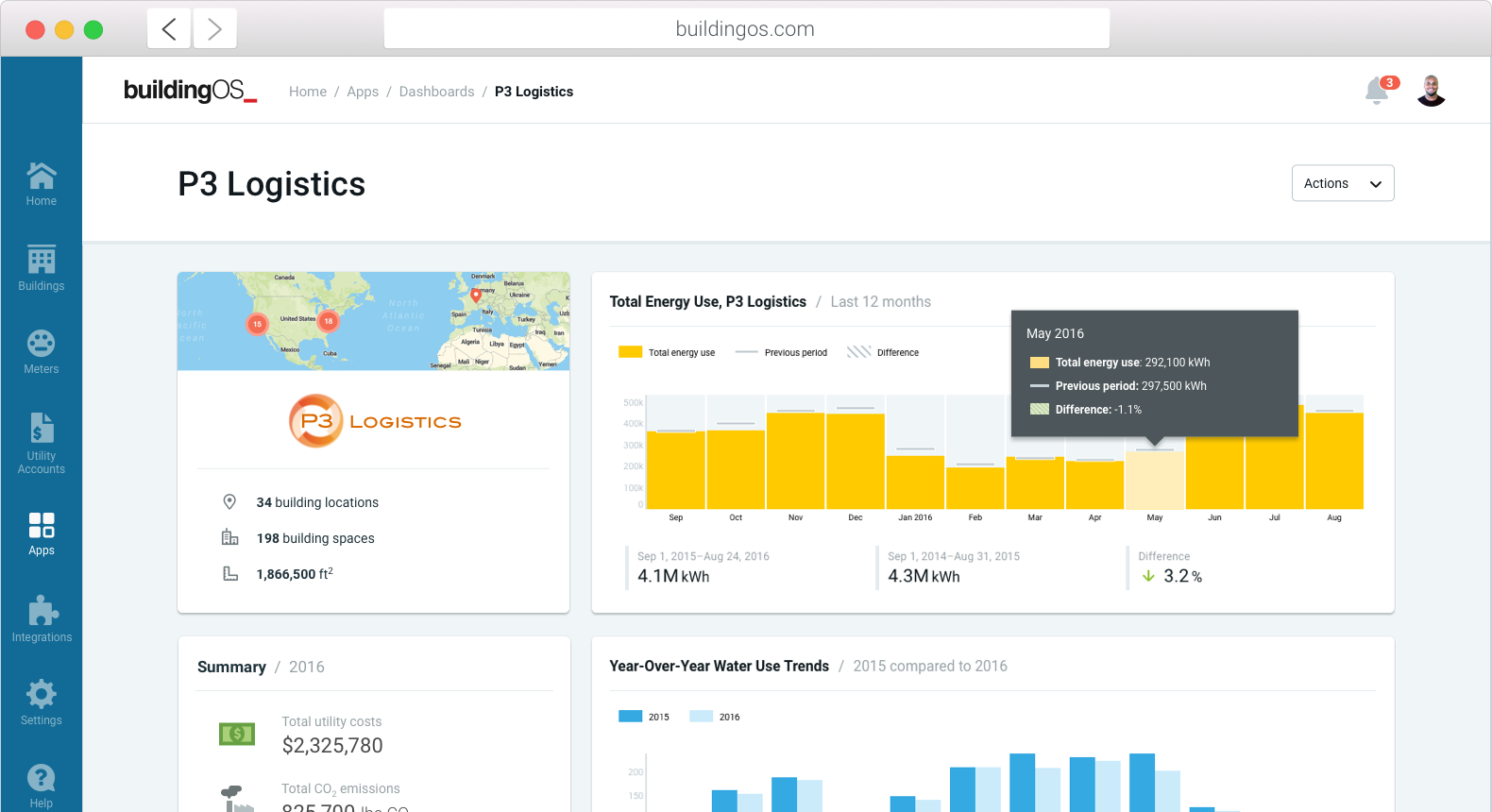The width and height of the screenshot is (1492, 812).
Task: Click the Dec bar in energy chart
Action: (856, 461)
